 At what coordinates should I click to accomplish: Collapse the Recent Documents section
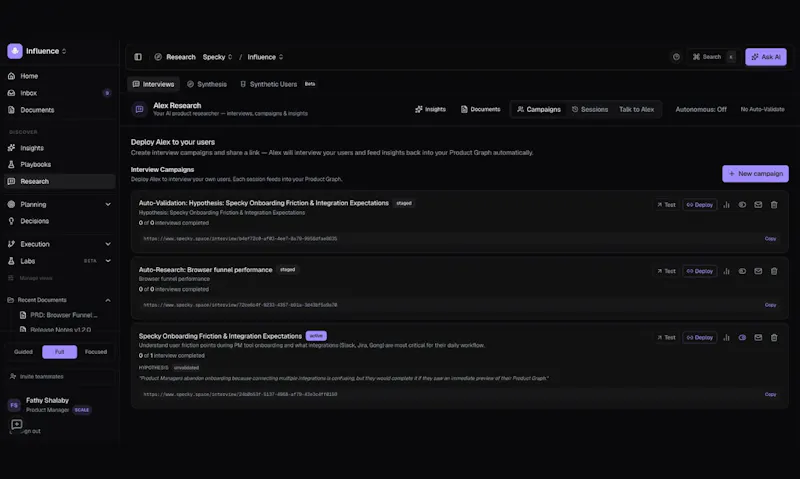108,300
